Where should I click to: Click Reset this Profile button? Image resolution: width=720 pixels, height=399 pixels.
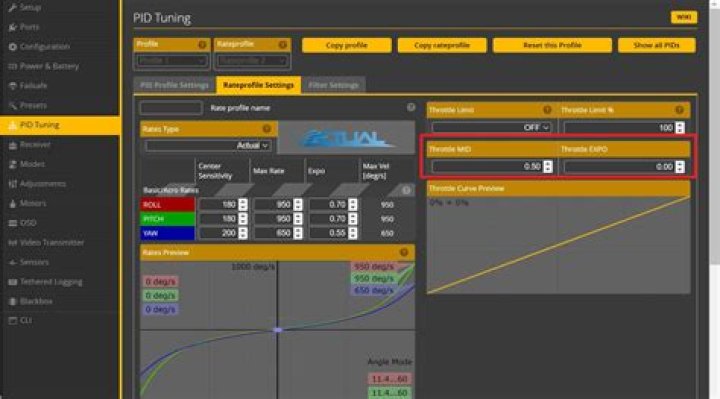pyautogui.click(x=552, y=45)
